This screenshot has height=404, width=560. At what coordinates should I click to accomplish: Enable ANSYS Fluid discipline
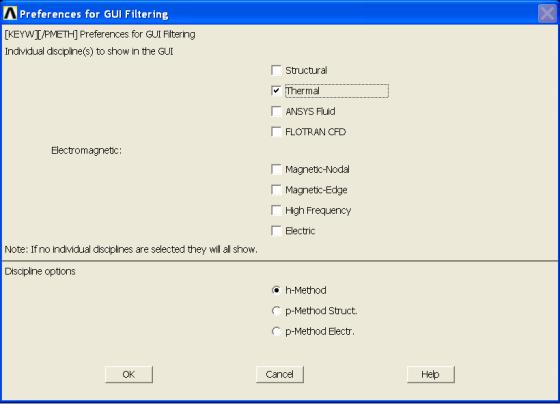point(276,111)
